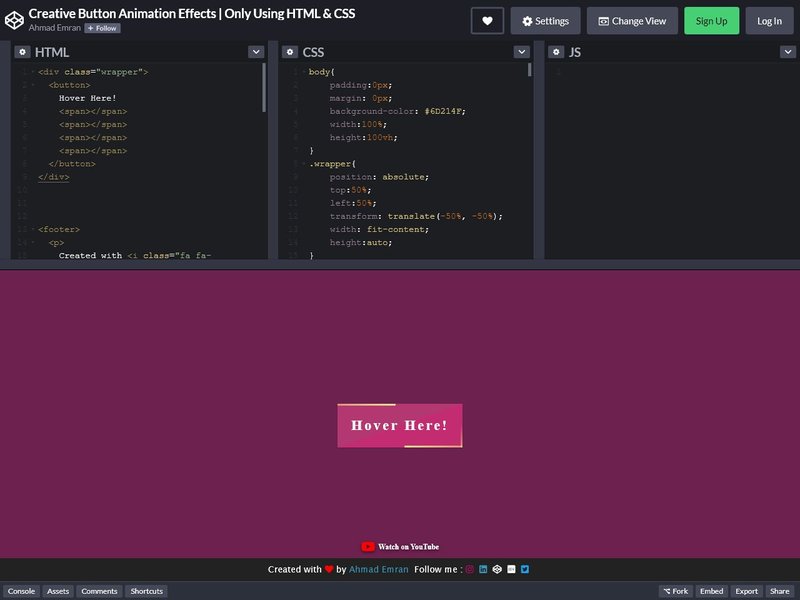Toggle the Console panel
Image resolution: width=800 pixels, height=600 pixels.
point(21,591)
